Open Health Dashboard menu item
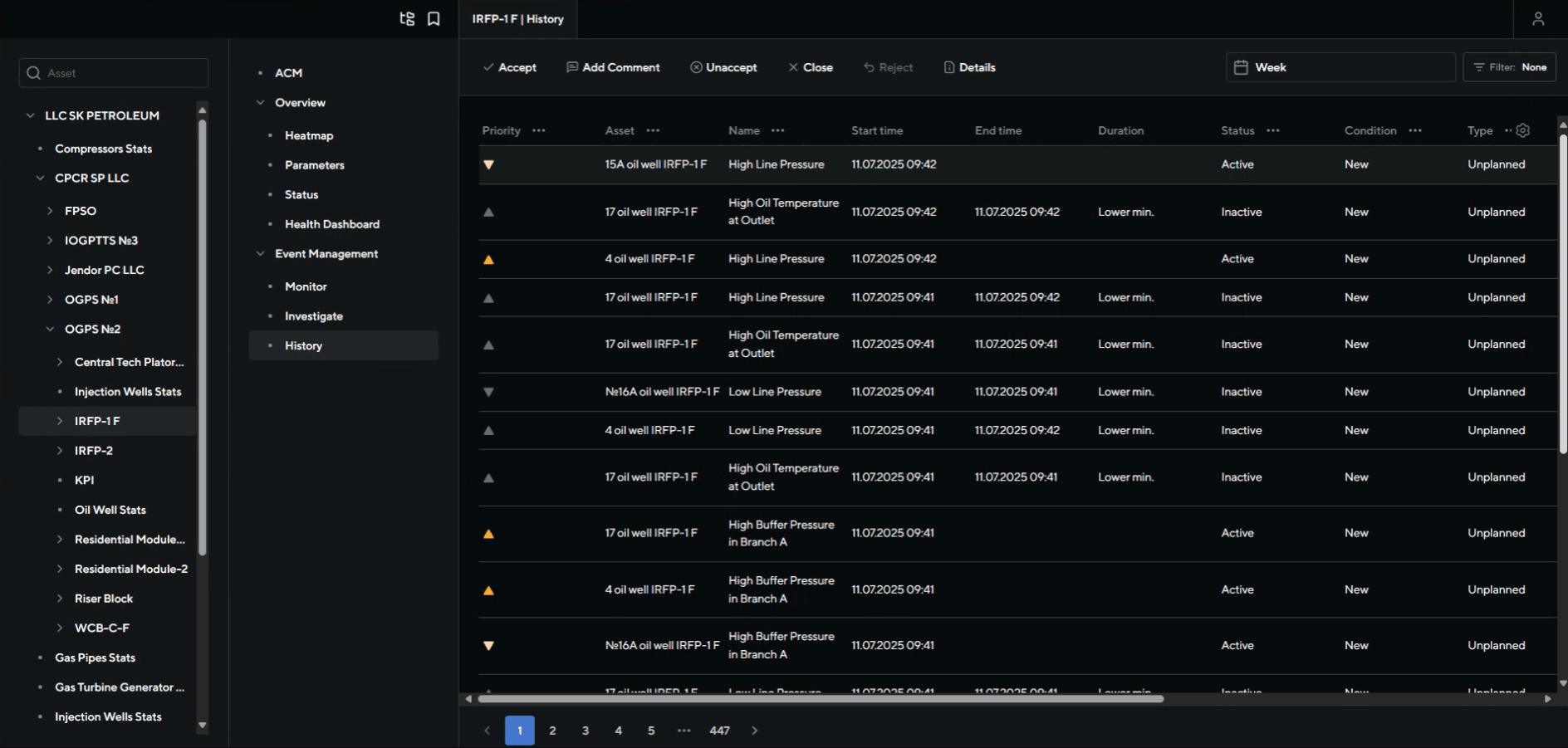This screenshot has height=748, width=1568. click(x=332, y=224)
